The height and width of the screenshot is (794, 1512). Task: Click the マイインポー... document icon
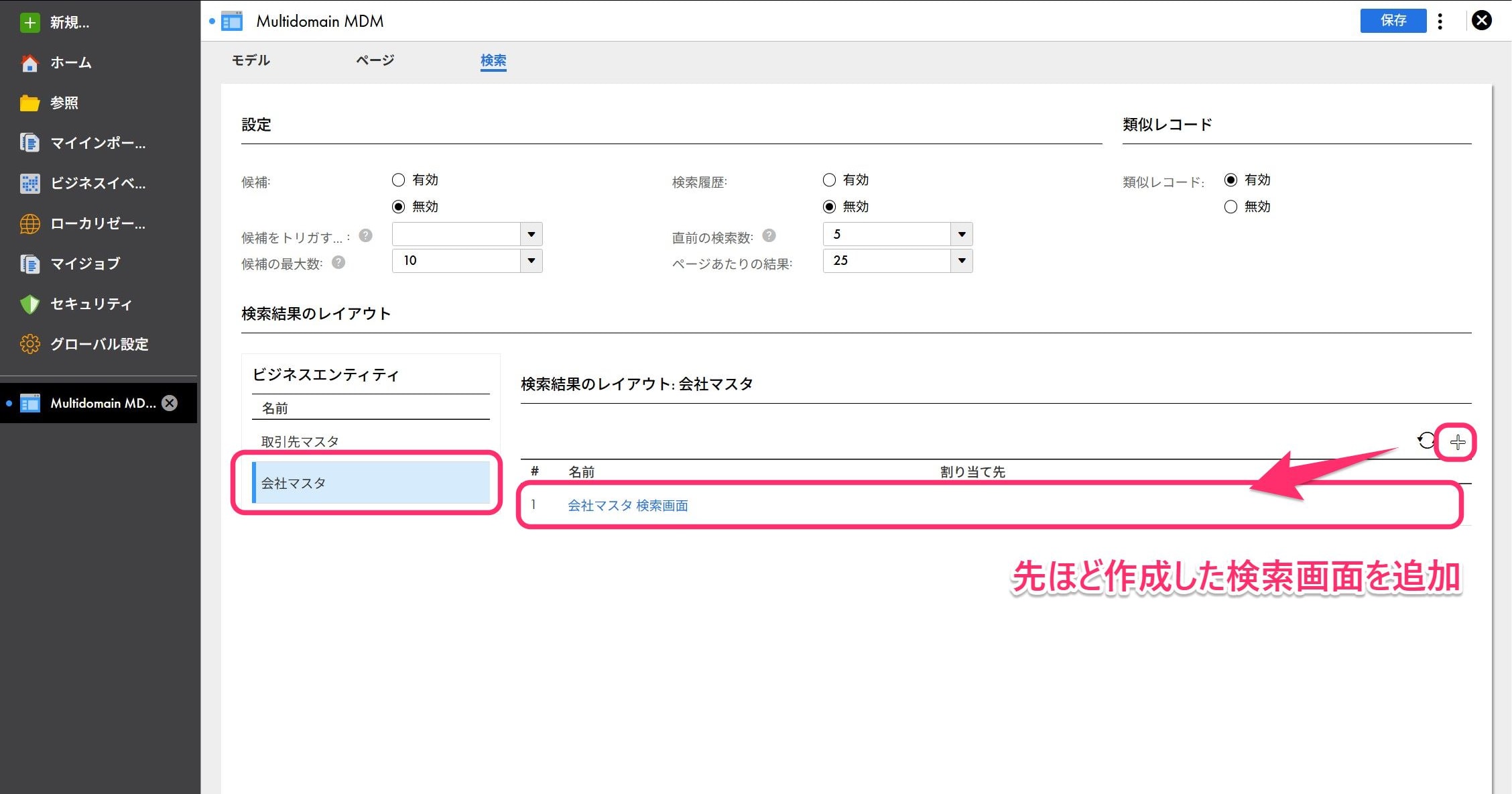(x=29, y=143)
